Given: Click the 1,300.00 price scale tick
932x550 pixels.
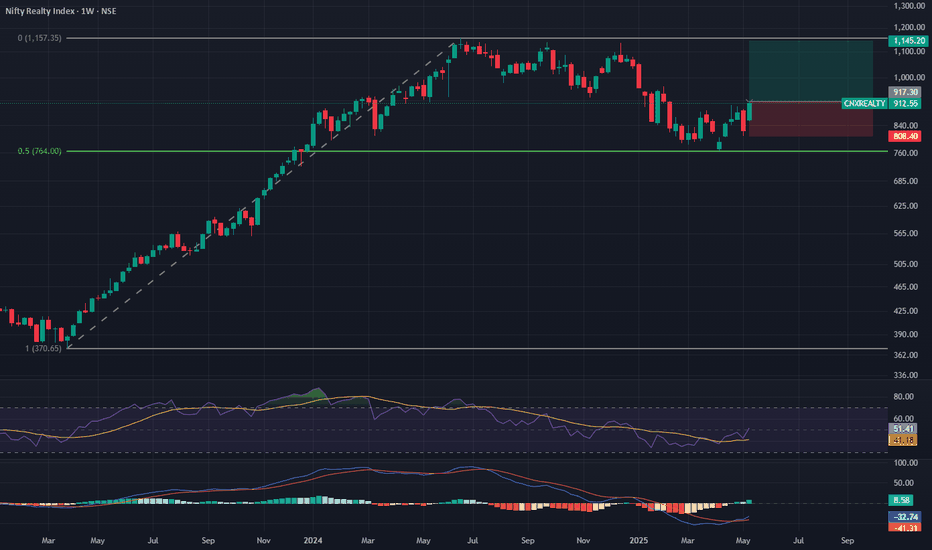Looking at the screenshot, I should point(909,6).
